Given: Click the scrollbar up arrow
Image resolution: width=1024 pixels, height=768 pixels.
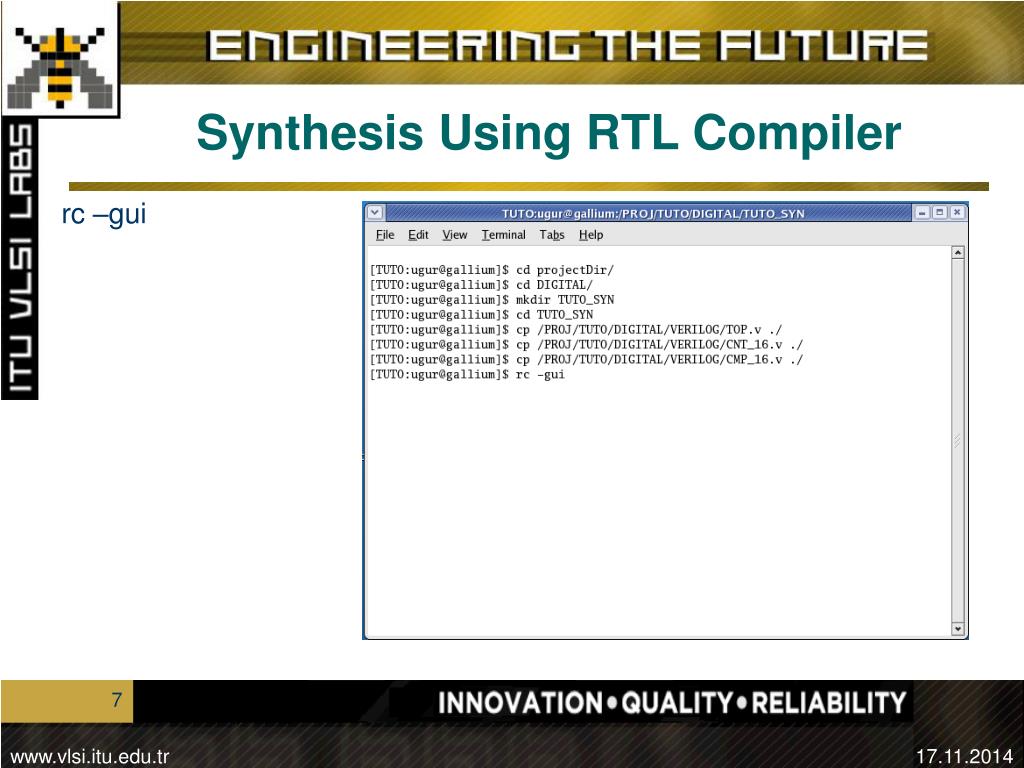Looking at the screenshot, I should (x=957, y=253).
